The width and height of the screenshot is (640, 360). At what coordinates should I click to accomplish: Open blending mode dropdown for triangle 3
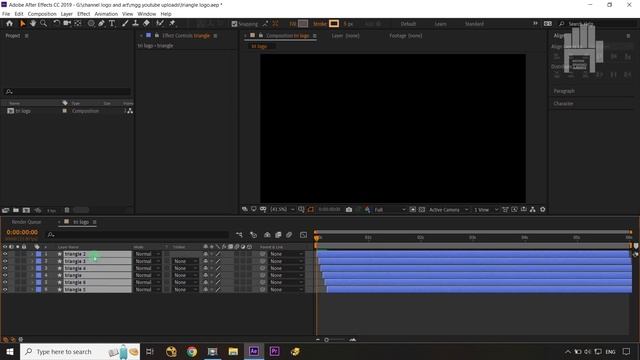(147, 261)
